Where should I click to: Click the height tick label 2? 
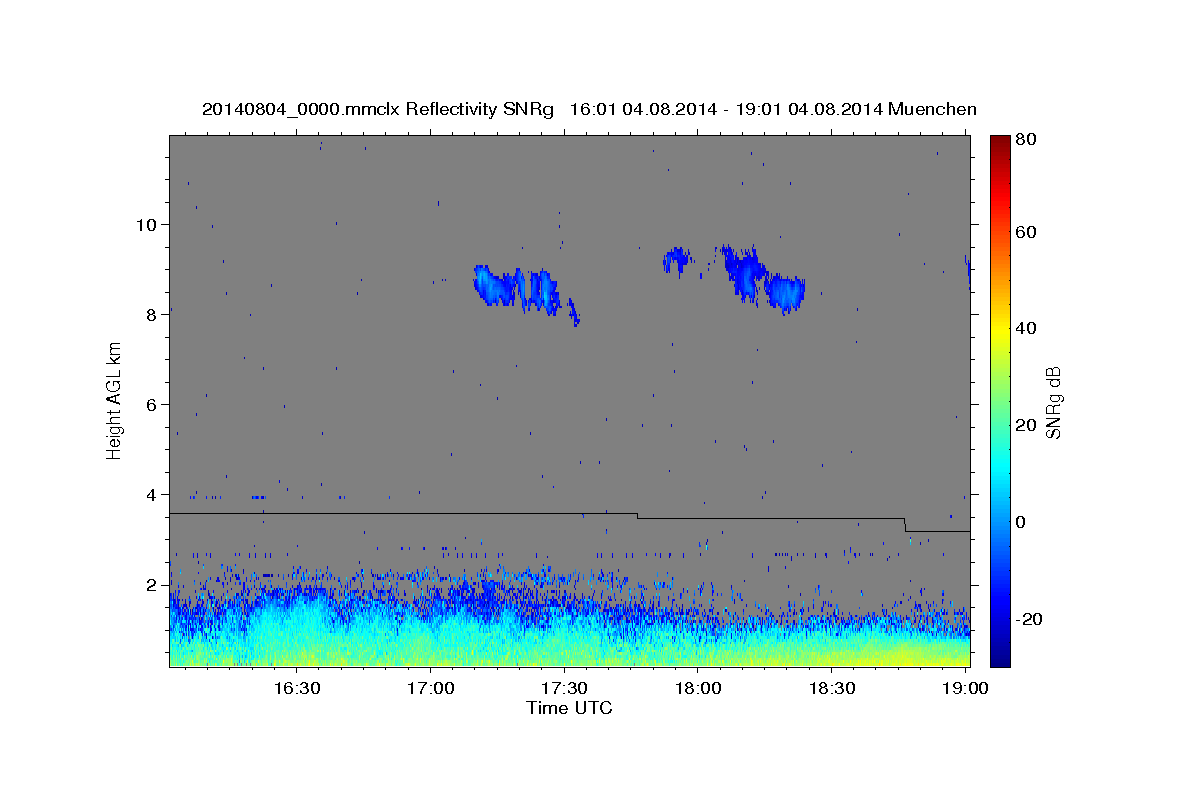click(x=153, y=584)
